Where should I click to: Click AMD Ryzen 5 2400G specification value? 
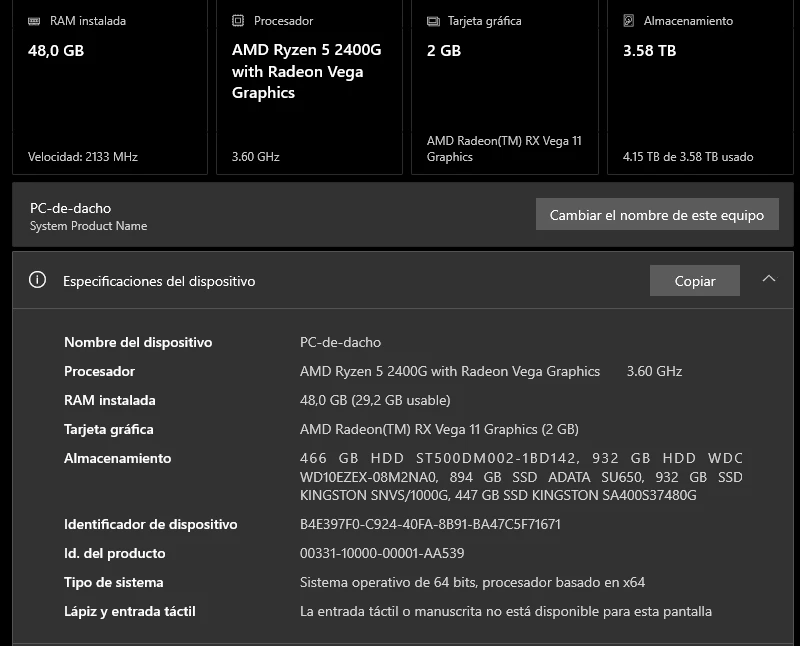(x=450, y=371)
